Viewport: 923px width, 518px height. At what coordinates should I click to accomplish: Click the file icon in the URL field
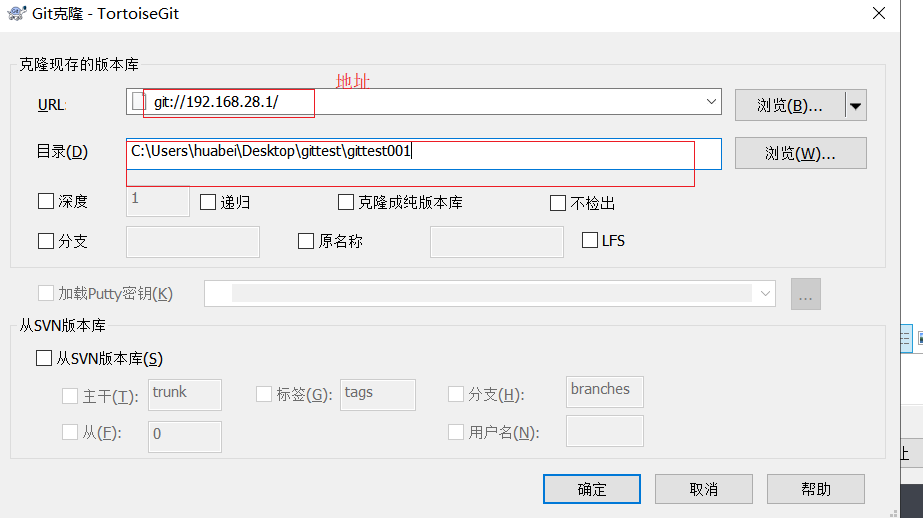point(138,101)
